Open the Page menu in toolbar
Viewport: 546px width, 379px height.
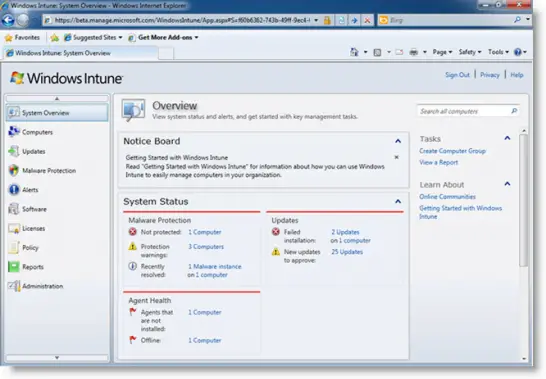pyautogui.click(x=442, y=52)
